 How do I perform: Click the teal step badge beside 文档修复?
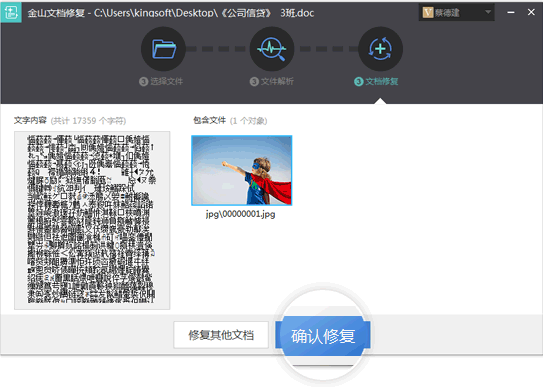[359, 82]
